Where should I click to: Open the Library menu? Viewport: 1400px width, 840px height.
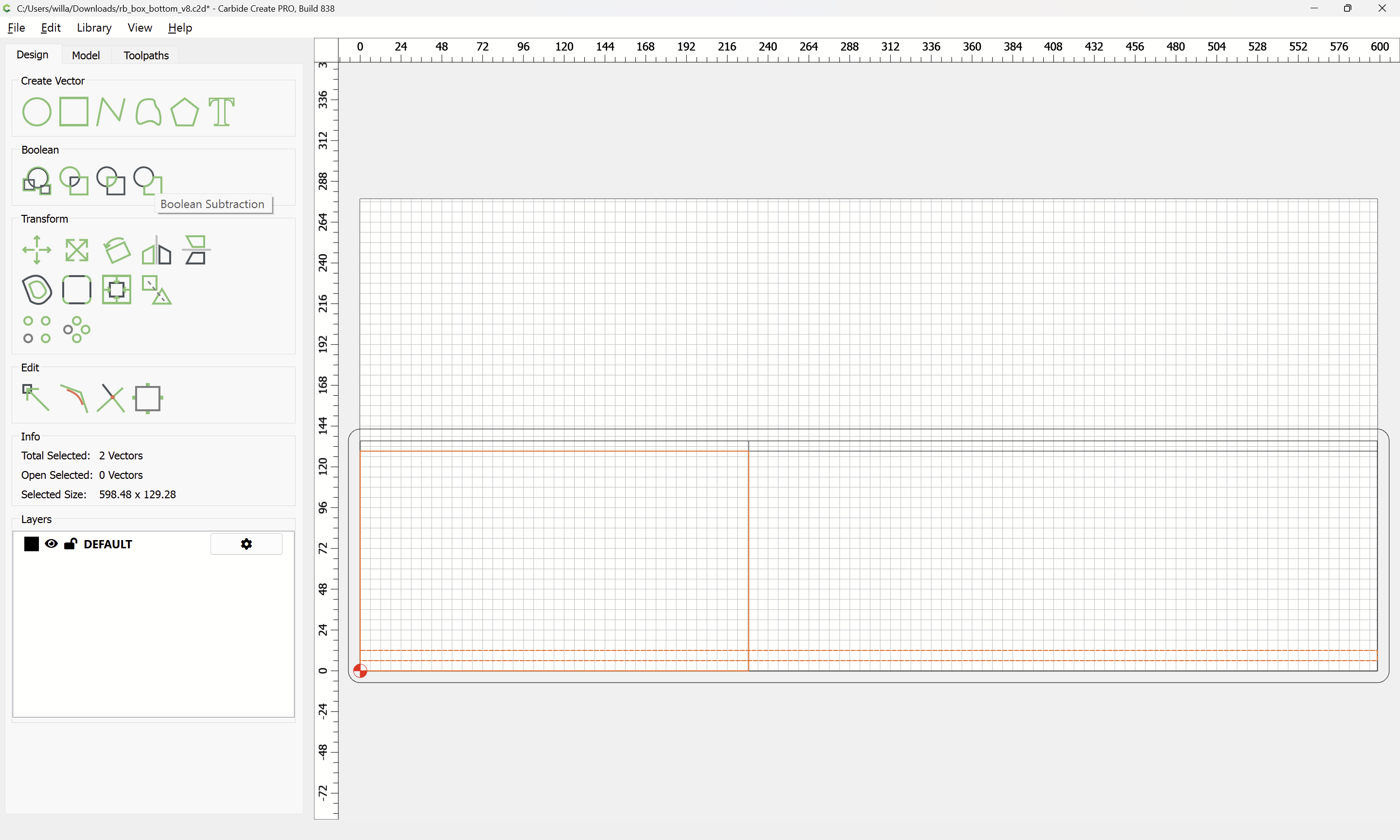[94, 28]
